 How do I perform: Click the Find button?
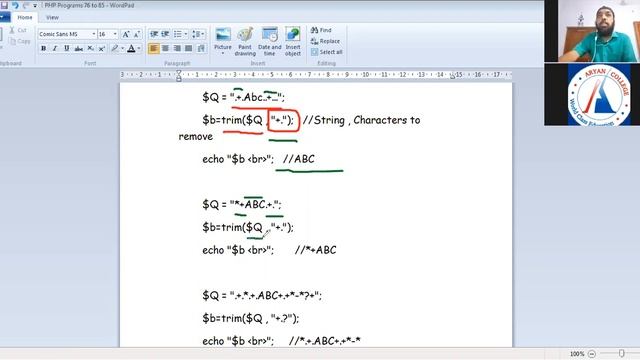pos(321,30)
